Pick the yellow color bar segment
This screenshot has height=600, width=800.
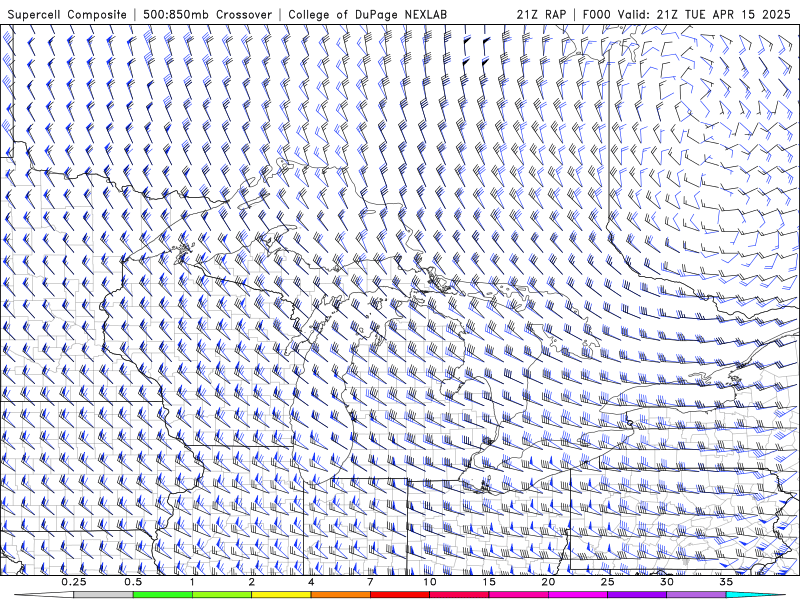click(x=281, y=595)
